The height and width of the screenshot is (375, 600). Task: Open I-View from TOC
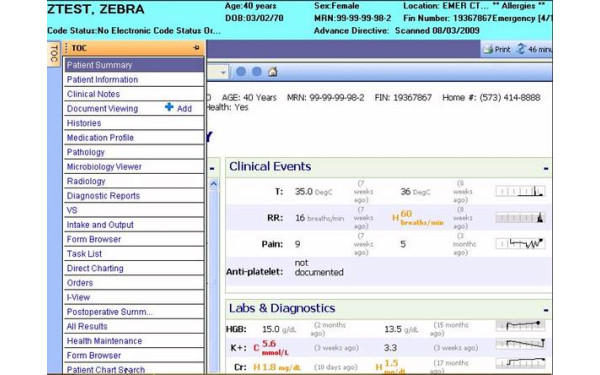[x=134, y=298]
